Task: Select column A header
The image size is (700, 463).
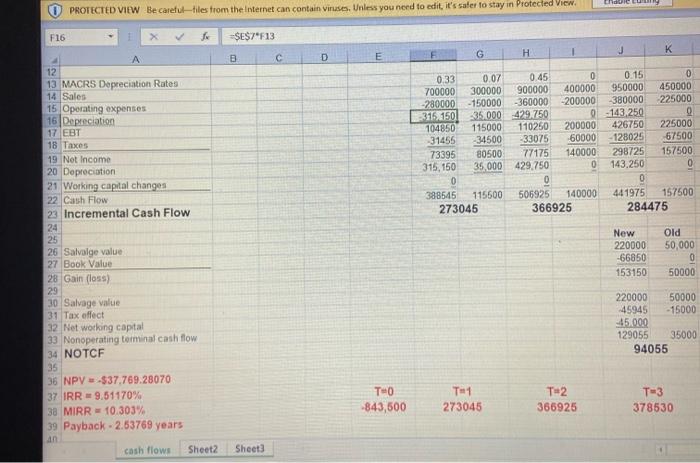Action: [136, 59]
